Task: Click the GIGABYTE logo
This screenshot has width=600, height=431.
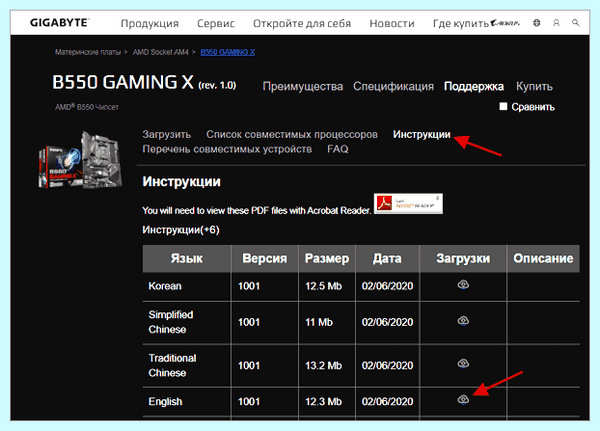Action: tap(59, 23)
